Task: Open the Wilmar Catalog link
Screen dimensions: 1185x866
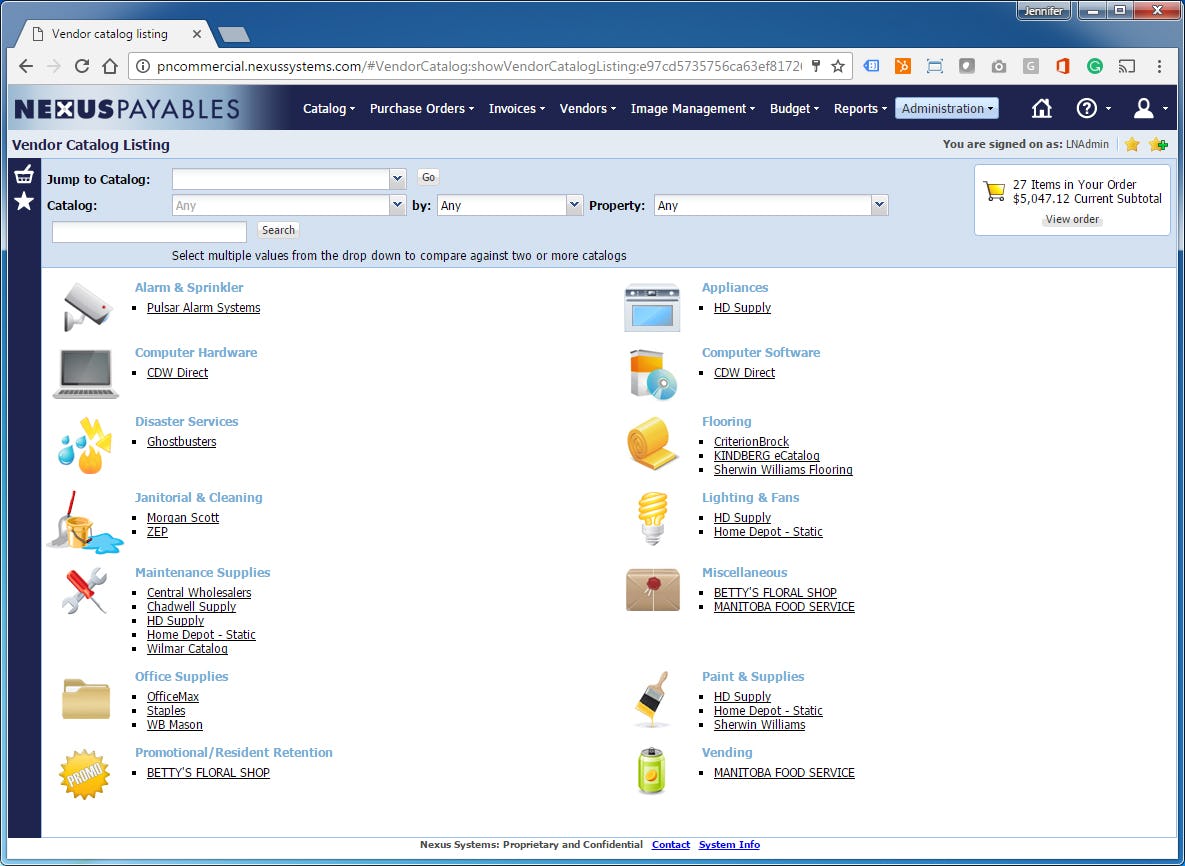Action: pyautogui.click(x=187, y=648)
